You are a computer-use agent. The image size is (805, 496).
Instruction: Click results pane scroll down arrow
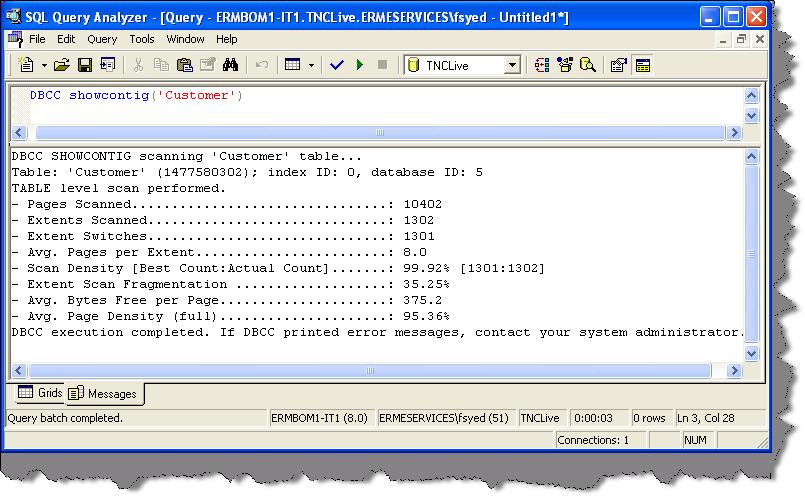click(x=751, y=353)
